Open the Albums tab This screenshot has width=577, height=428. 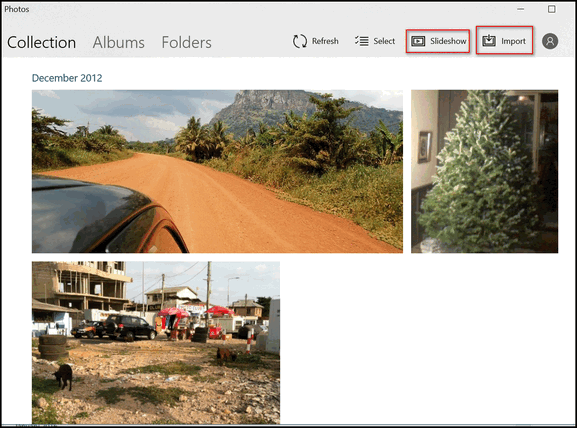click(x=118, y=42)
